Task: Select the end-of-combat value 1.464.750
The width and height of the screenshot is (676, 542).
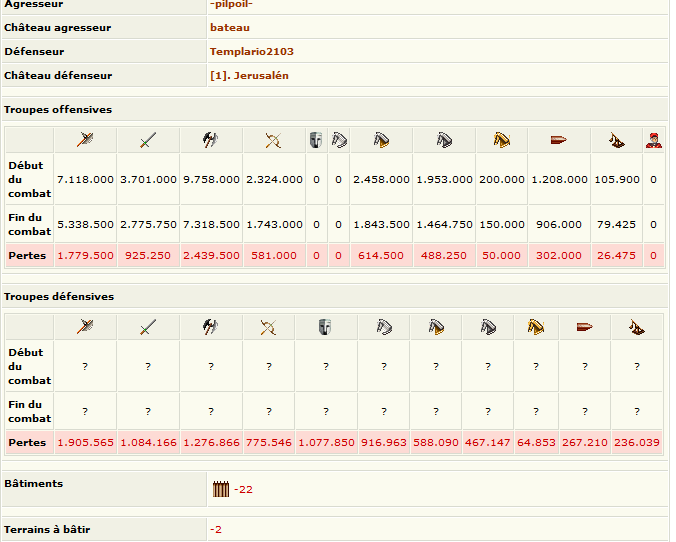Action: tap(444, 224)
